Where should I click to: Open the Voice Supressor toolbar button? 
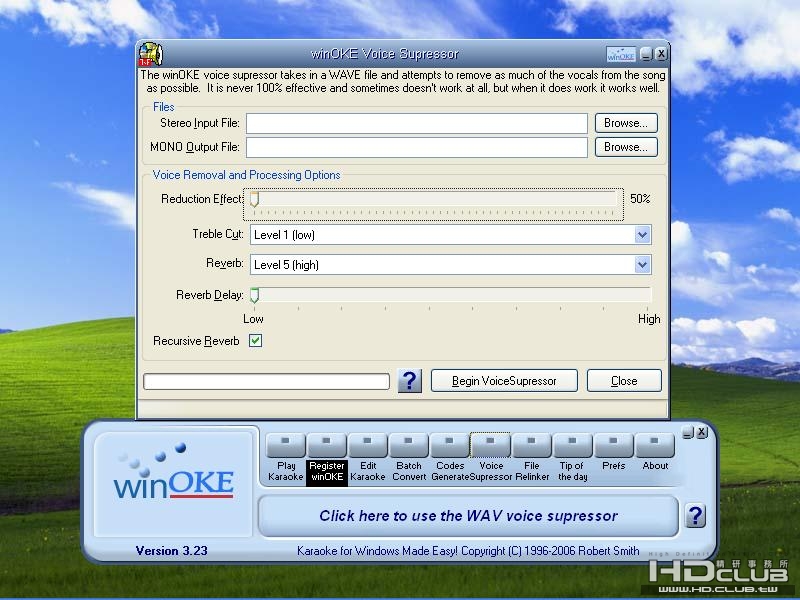pyautogui.click(x=490, y=445)
